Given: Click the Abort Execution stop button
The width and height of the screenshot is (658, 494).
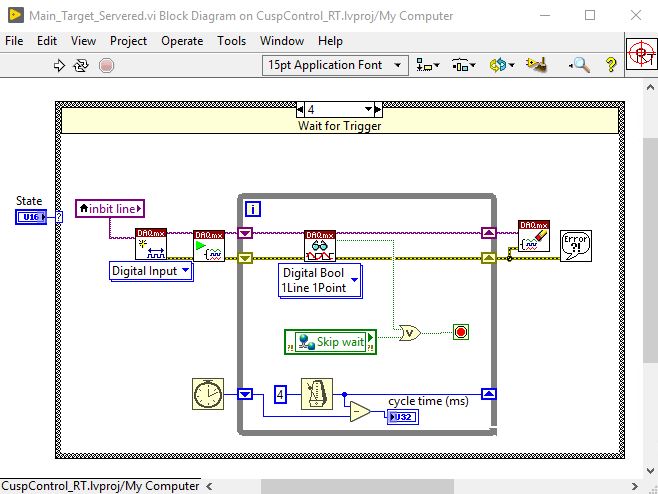Looking at the screenshot, I should (106, 65).
